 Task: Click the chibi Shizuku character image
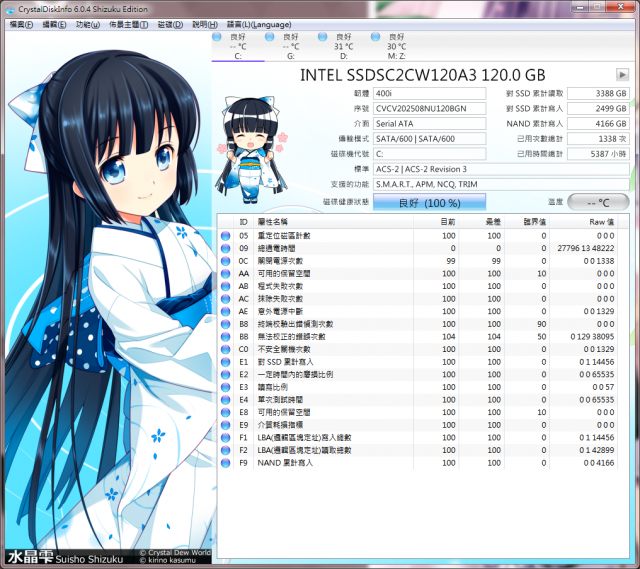tap(252, 150)
